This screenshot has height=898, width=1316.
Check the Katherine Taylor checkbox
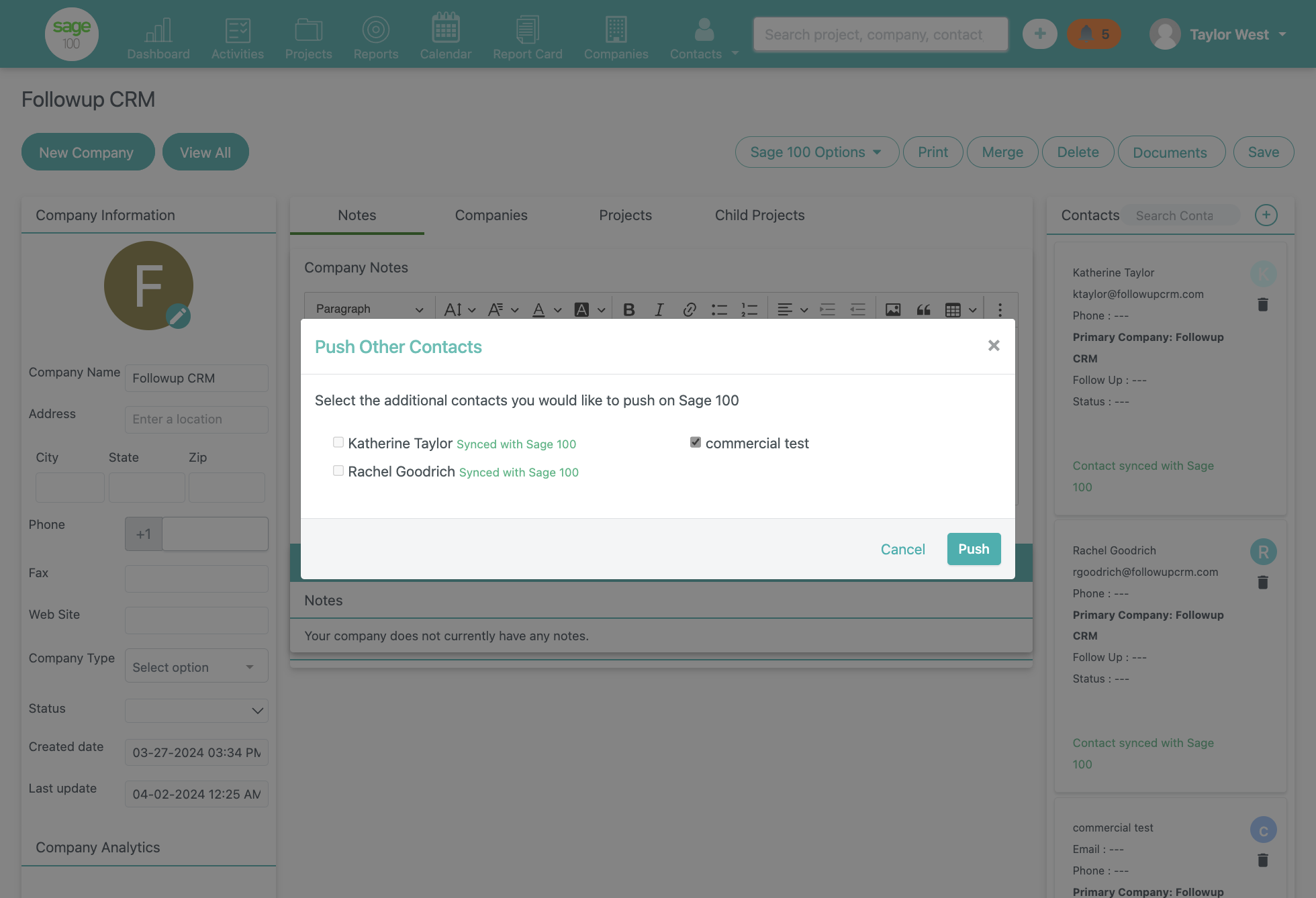coord(338,442)
